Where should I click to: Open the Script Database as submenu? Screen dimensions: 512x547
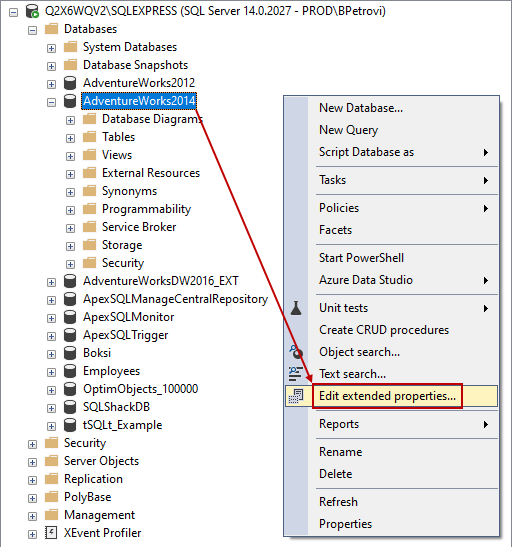tap(392, 152)
